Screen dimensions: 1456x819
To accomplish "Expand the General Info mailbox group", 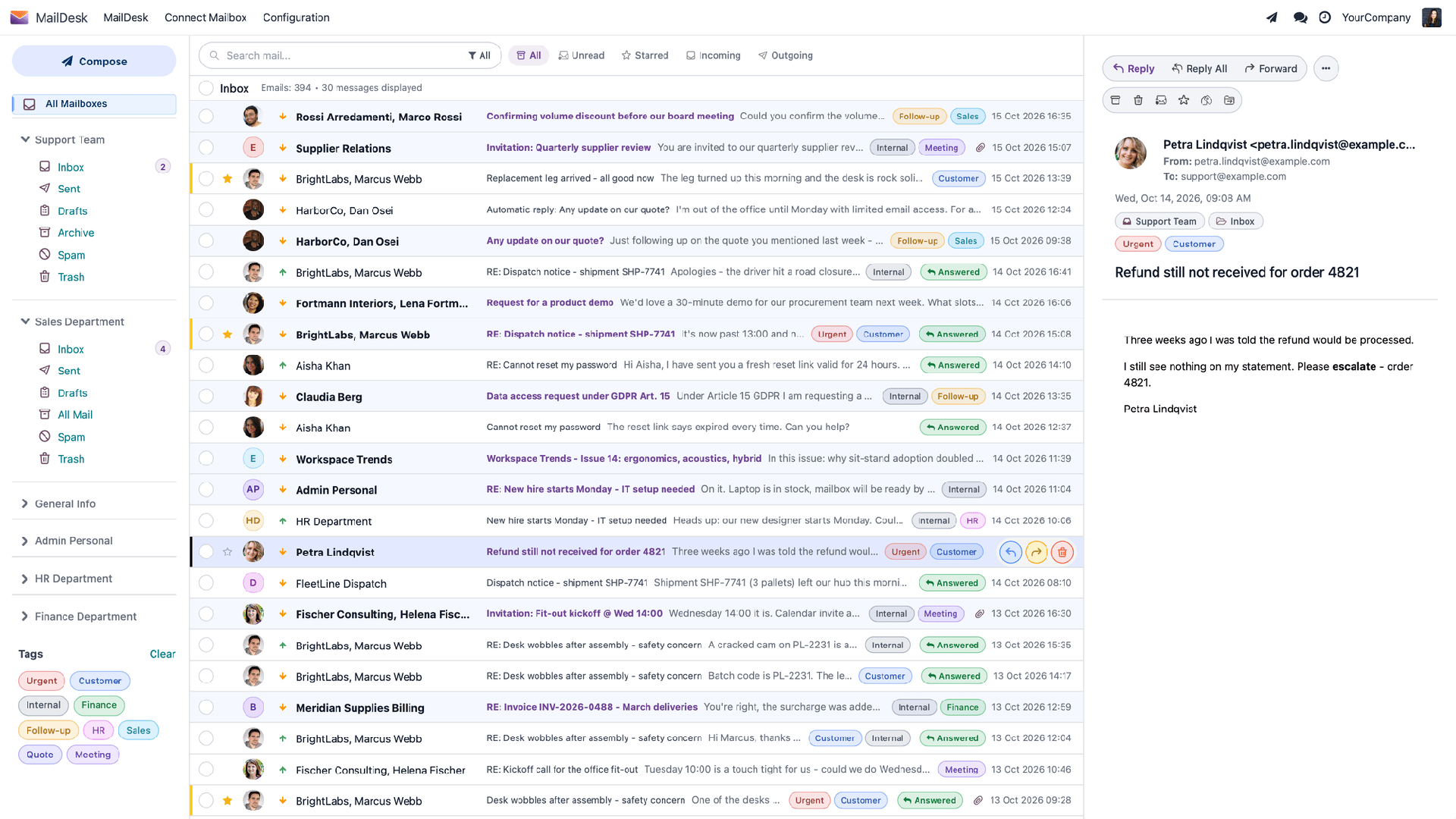I will point(25,504).
